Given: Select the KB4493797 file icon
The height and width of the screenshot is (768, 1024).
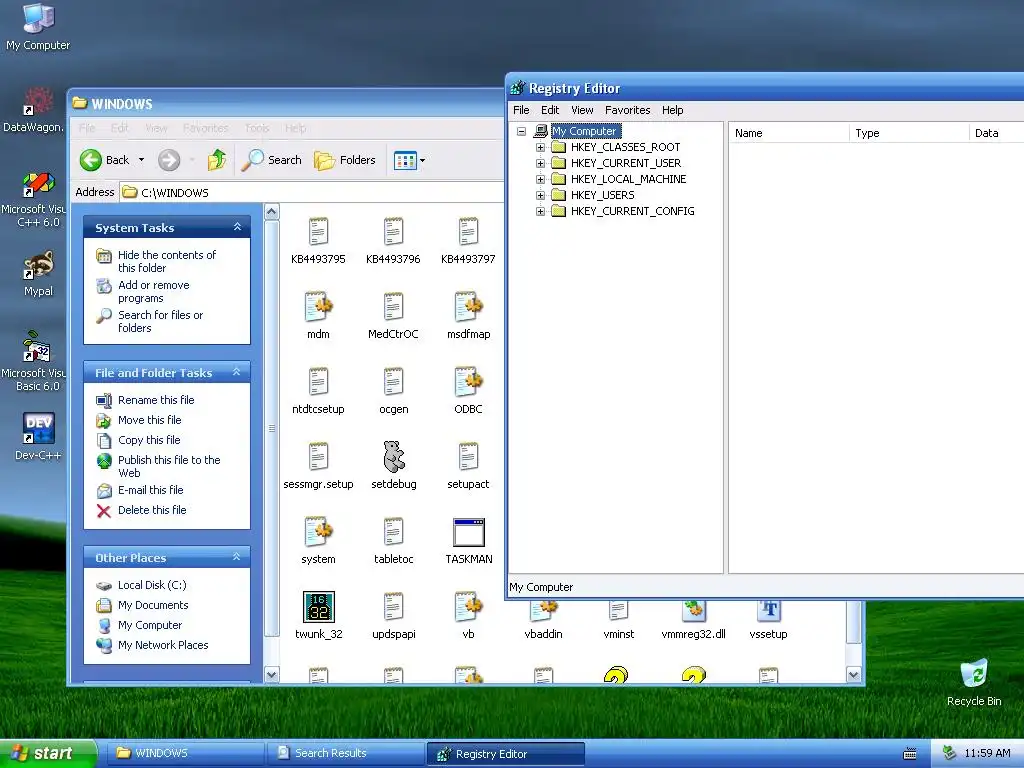Looking at the screenshot, I should pyautogui.click(x=468, y=232).
